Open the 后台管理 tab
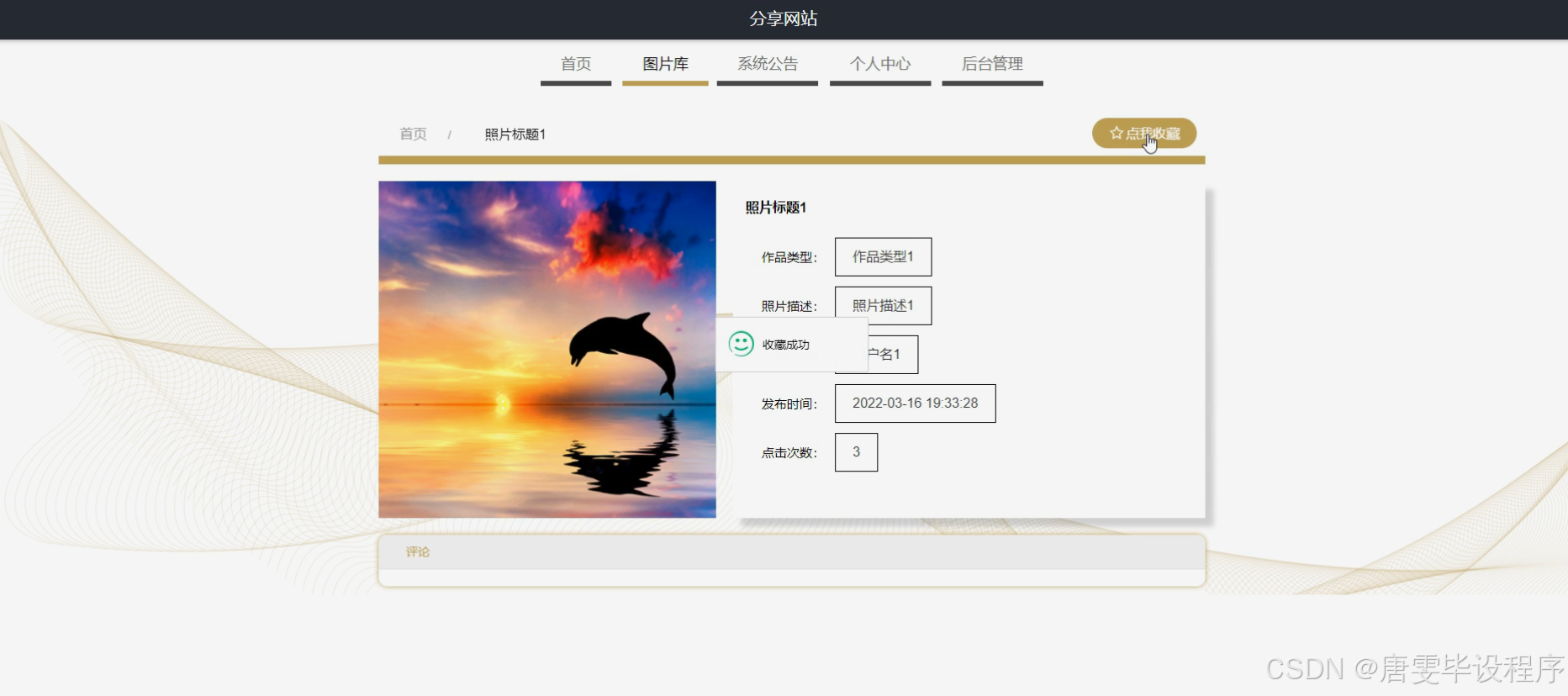The image size is (1568, 696). [992, 64]
